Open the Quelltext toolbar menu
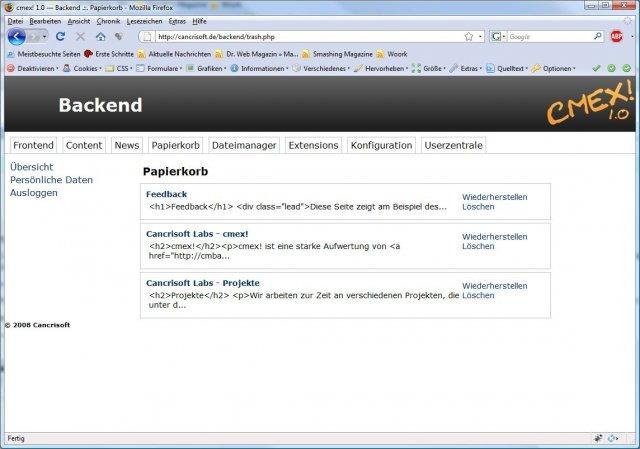The height and width of the screenshot is (449, 640). (507, 69)
